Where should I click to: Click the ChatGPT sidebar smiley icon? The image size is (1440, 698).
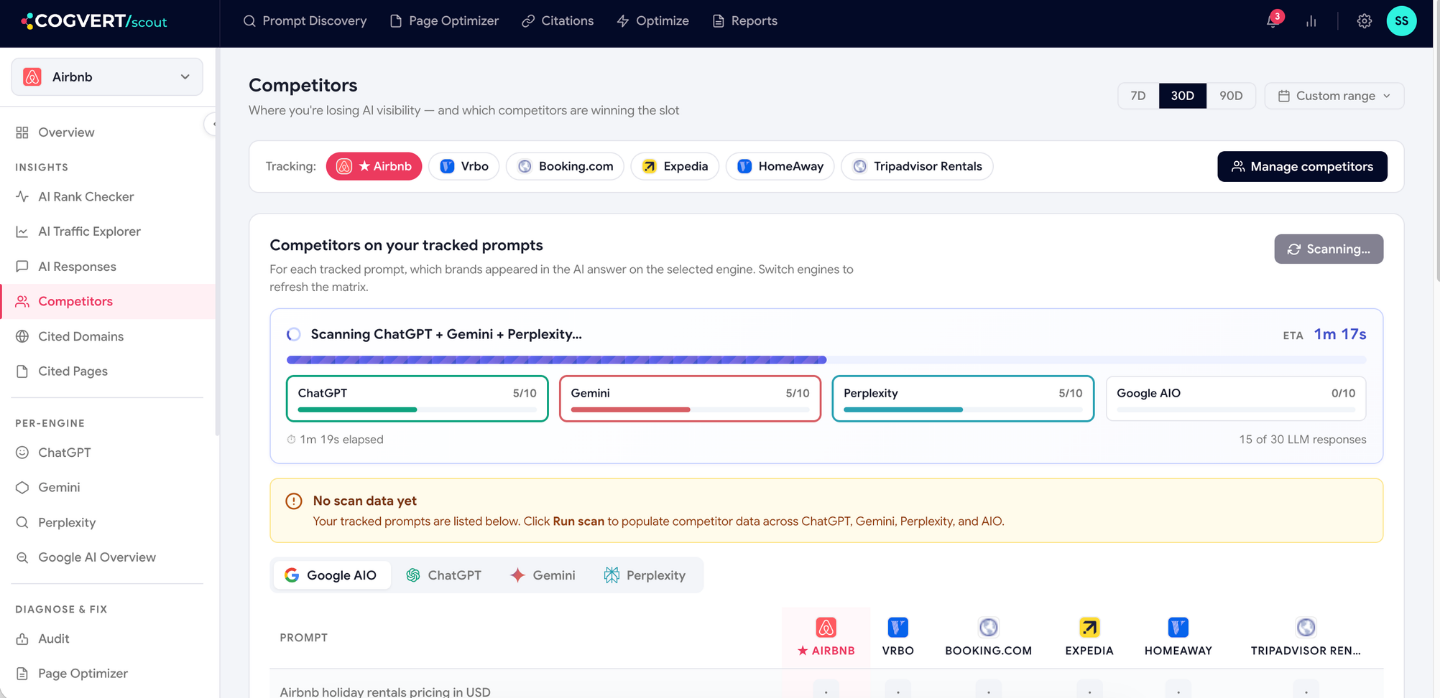pyautogui.click(x=22, y=452)
